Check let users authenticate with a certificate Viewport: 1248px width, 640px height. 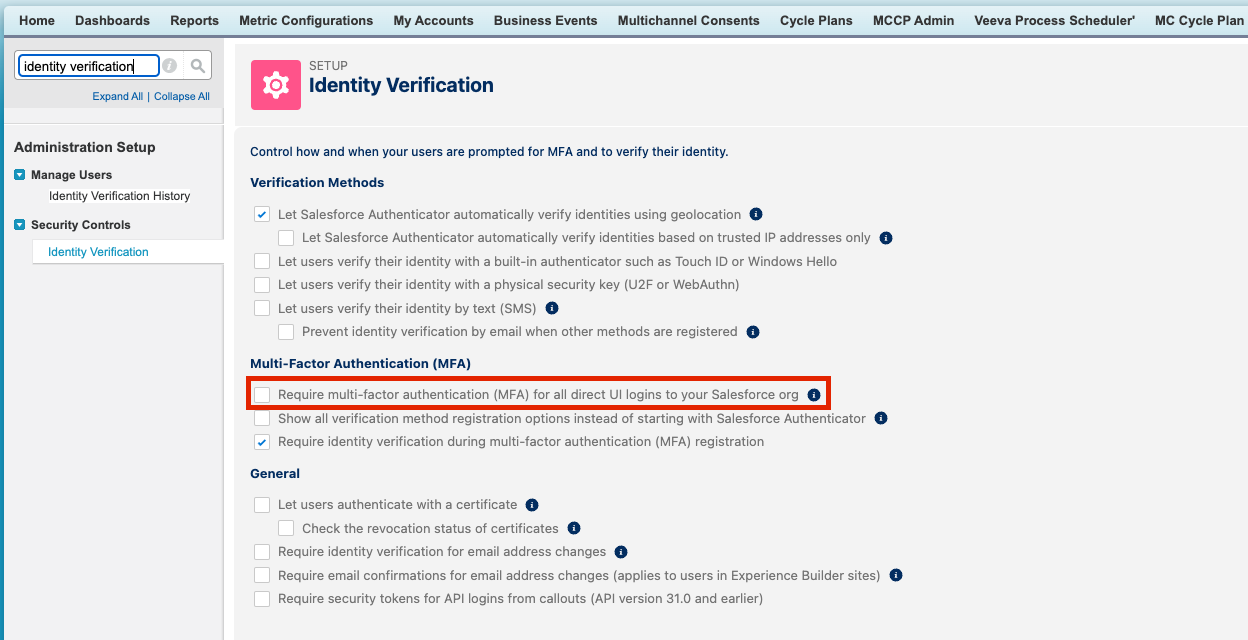262,505
